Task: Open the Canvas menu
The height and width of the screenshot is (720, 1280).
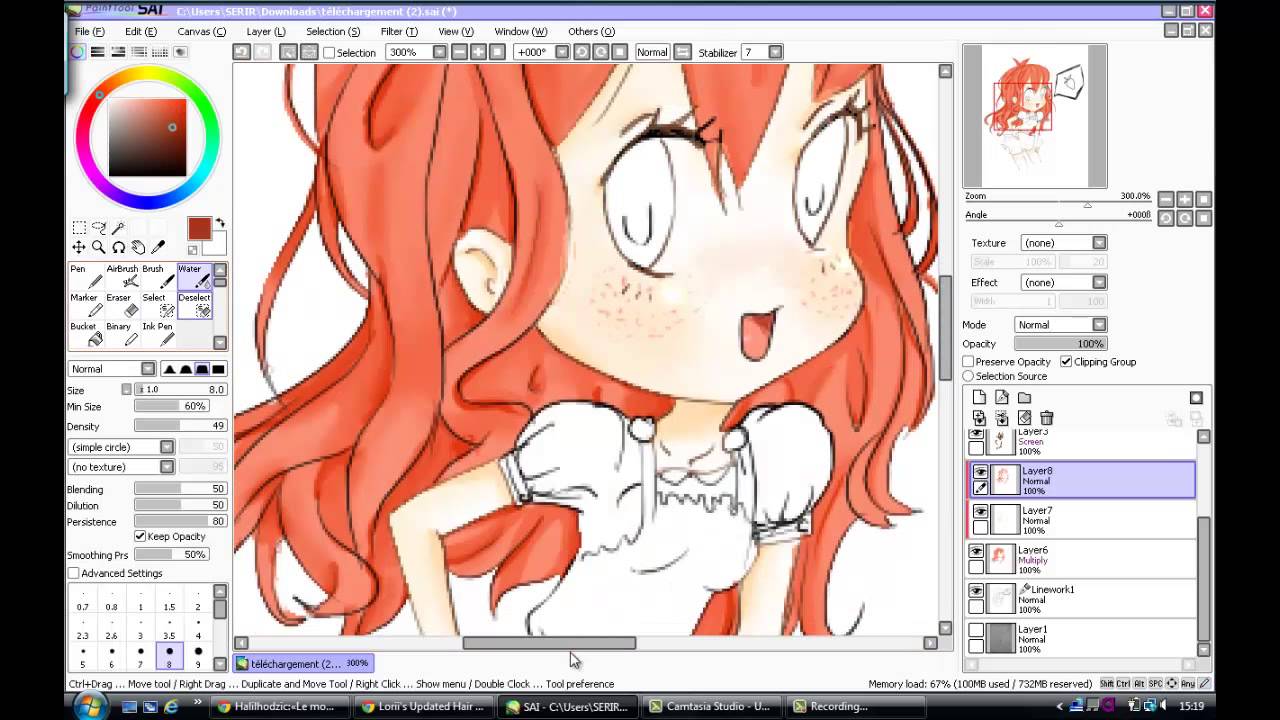Action: [x=201, y=31]
